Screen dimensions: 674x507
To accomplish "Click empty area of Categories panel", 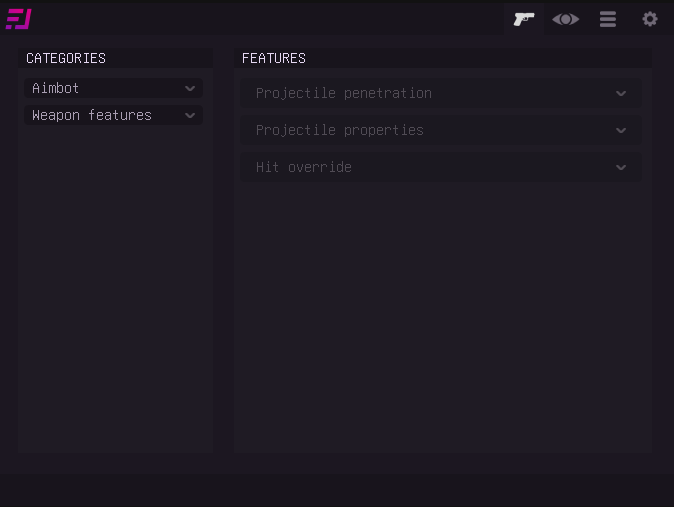I will click(115, 300).
